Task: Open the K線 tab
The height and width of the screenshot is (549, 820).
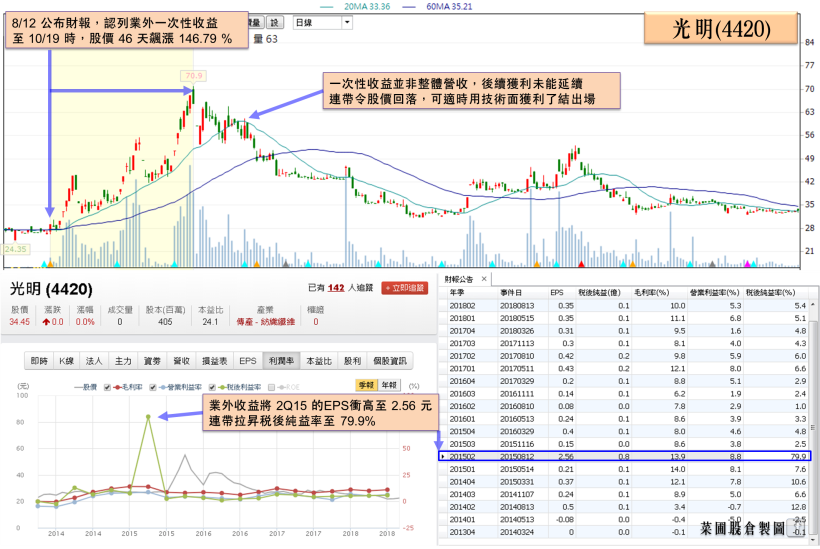Action: (66, 361)
